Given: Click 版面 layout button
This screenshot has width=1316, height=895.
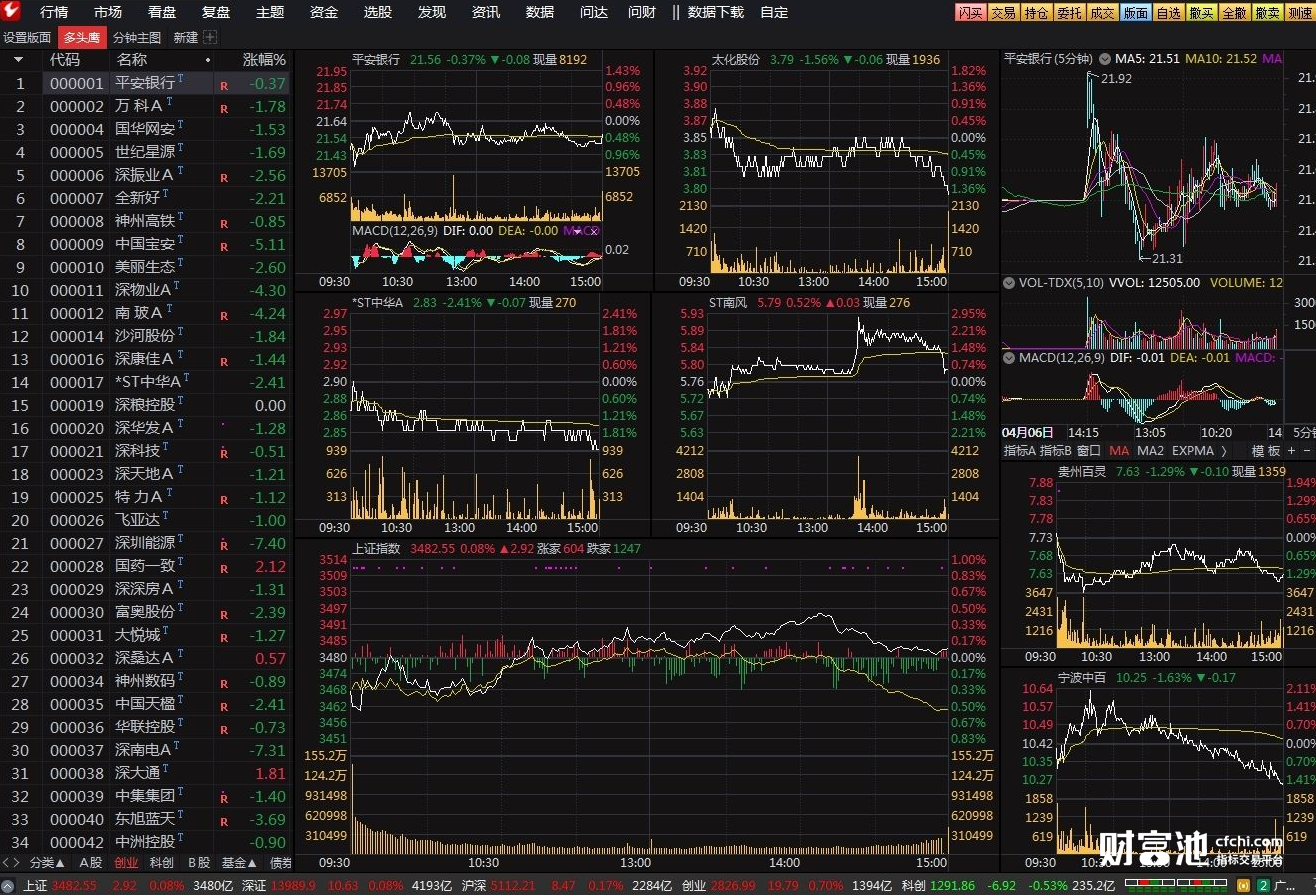Looking at the screenshot, I should pos(1135,12).
